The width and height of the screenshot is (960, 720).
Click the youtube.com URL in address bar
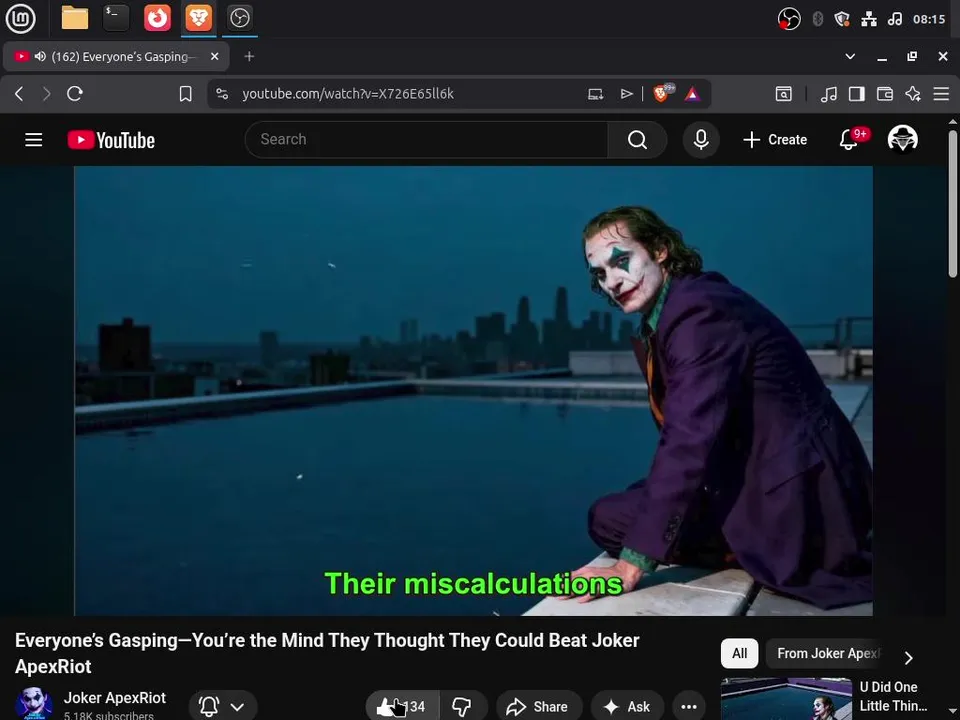[x=348, y=94]
